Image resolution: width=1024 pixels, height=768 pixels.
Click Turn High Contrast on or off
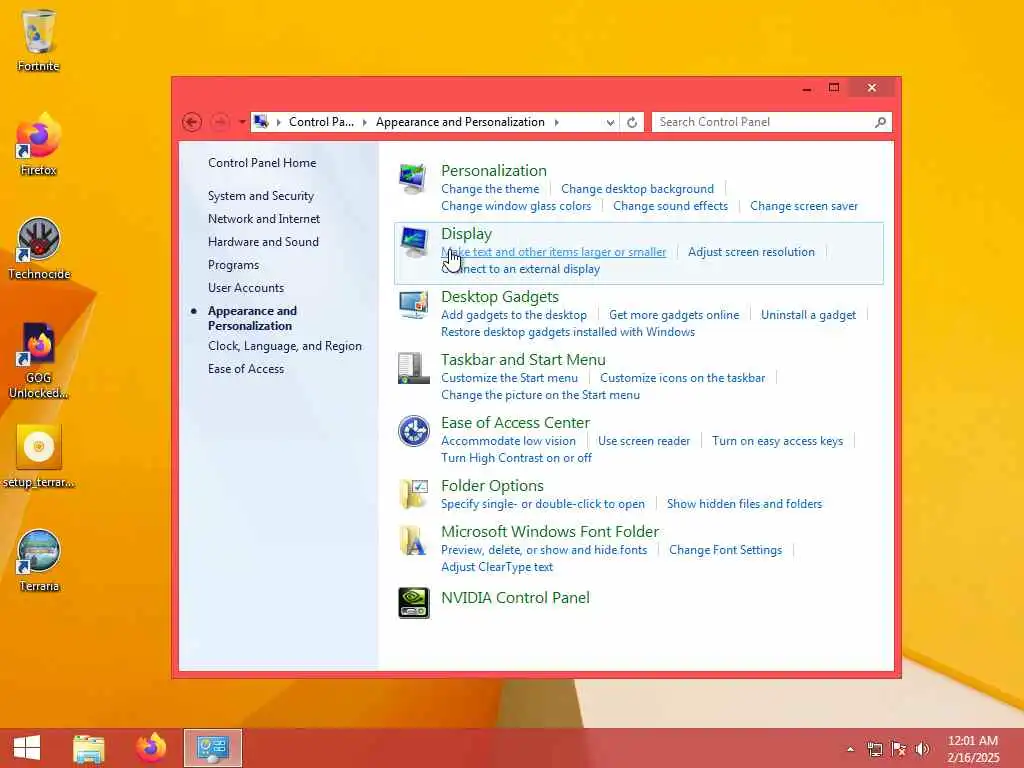pyautogui.click(x=516, y=458)
